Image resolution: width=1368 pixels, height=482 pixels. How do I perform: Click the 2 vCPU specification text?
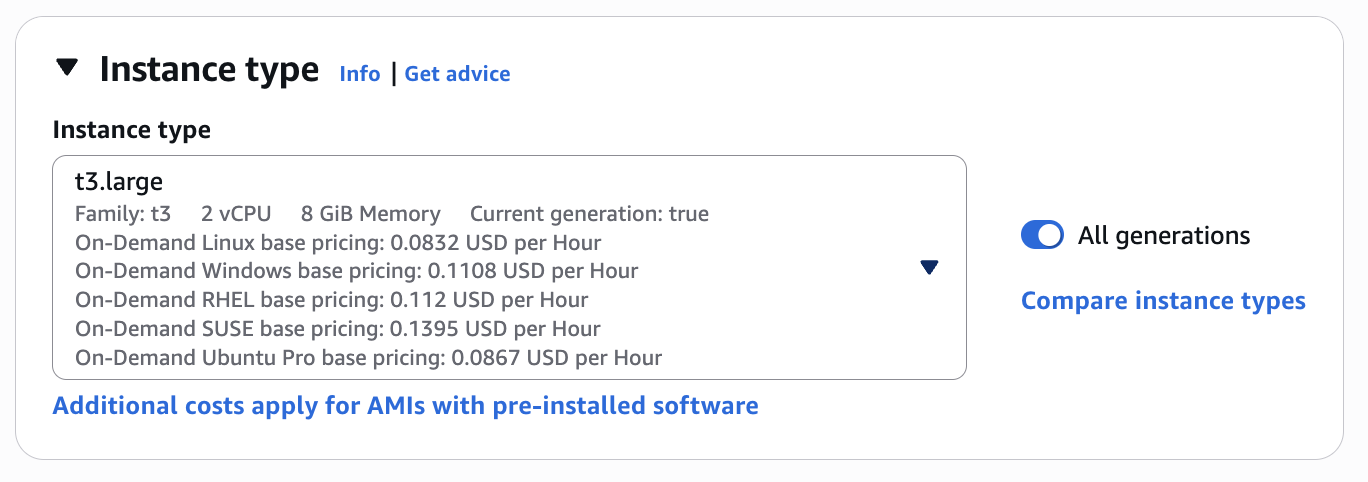[x=236, y=214]
